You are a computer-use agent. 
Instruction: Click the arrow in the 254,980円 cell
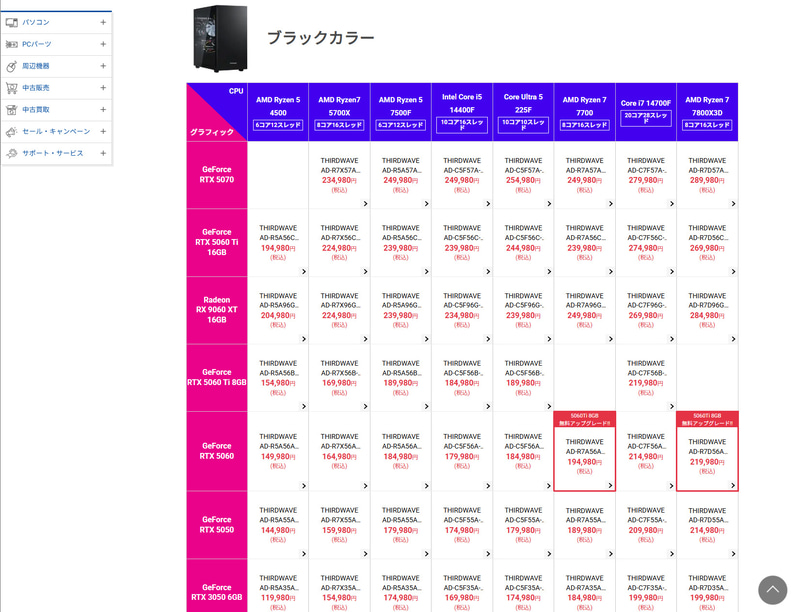click(x=549, y=203)
